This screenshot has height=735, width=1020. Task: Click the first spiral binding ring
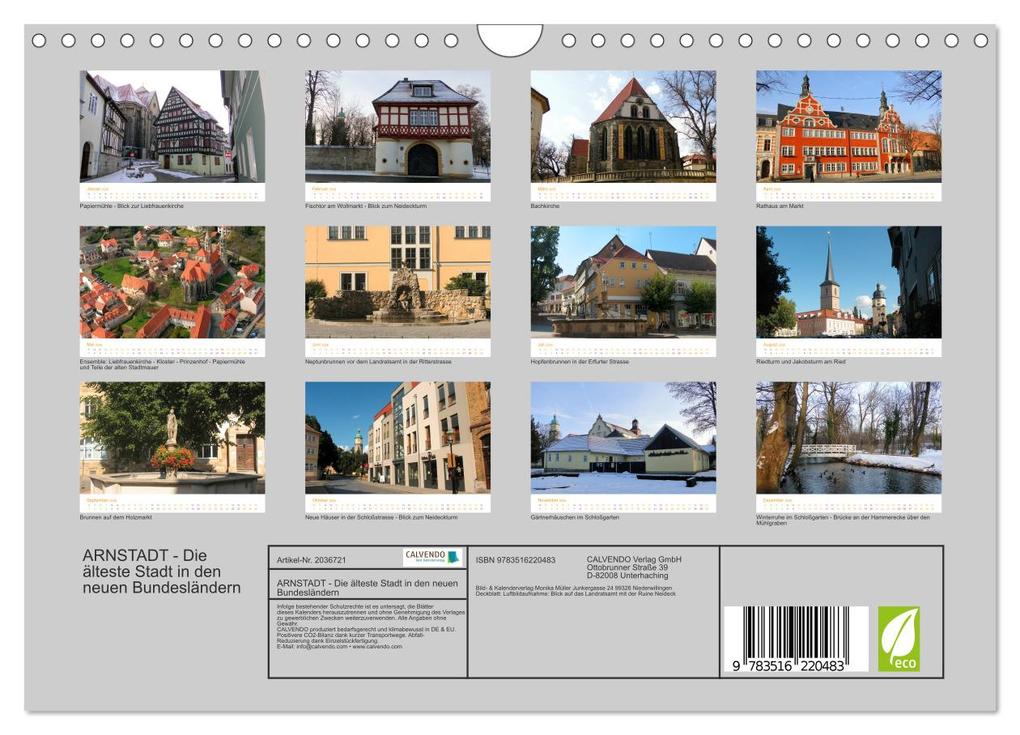[38, 38]
